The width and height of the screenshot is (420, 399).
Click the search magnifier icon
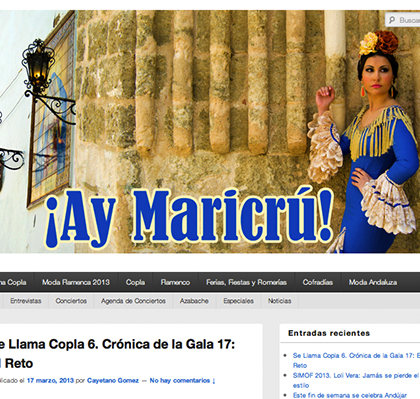click(x=392, y=20)
